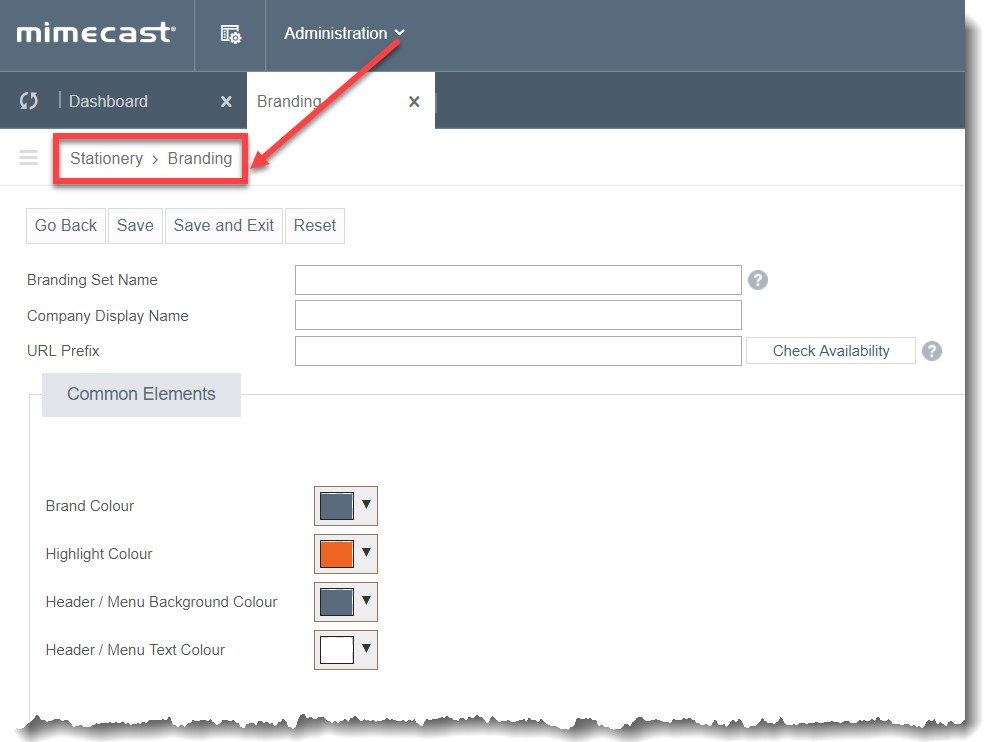The height and width of the screenshot is (742, 996).
Task: Click the Header / Menu Background Colour swatch
Action: tap(334, 602)
